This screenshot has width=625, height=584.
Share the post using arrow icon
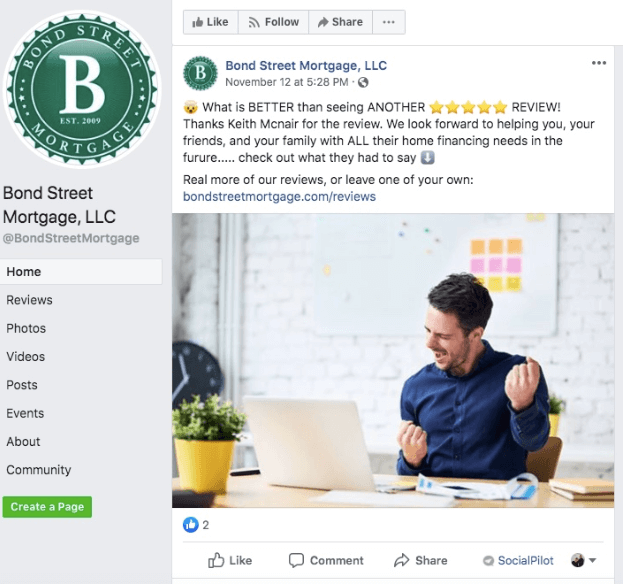(420, 560)
